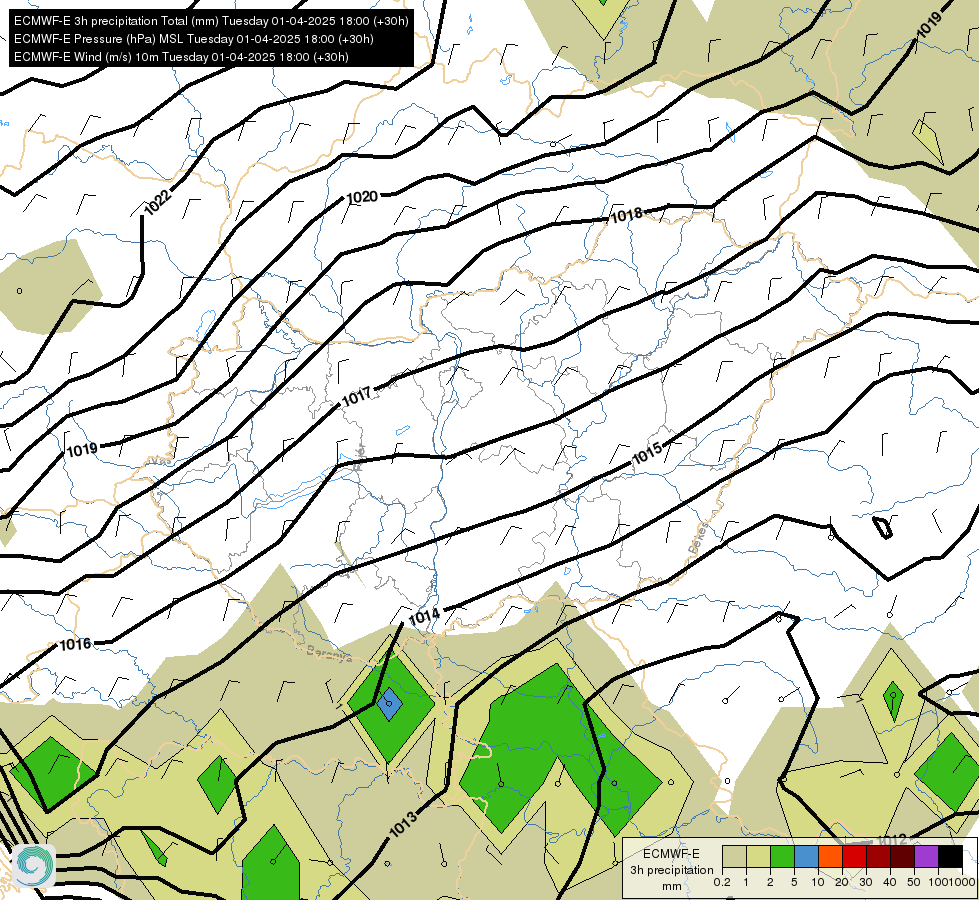Click the 1013 isobar label
The width and height of the screenshot is (979, 900).
click(x=403, y=824)
